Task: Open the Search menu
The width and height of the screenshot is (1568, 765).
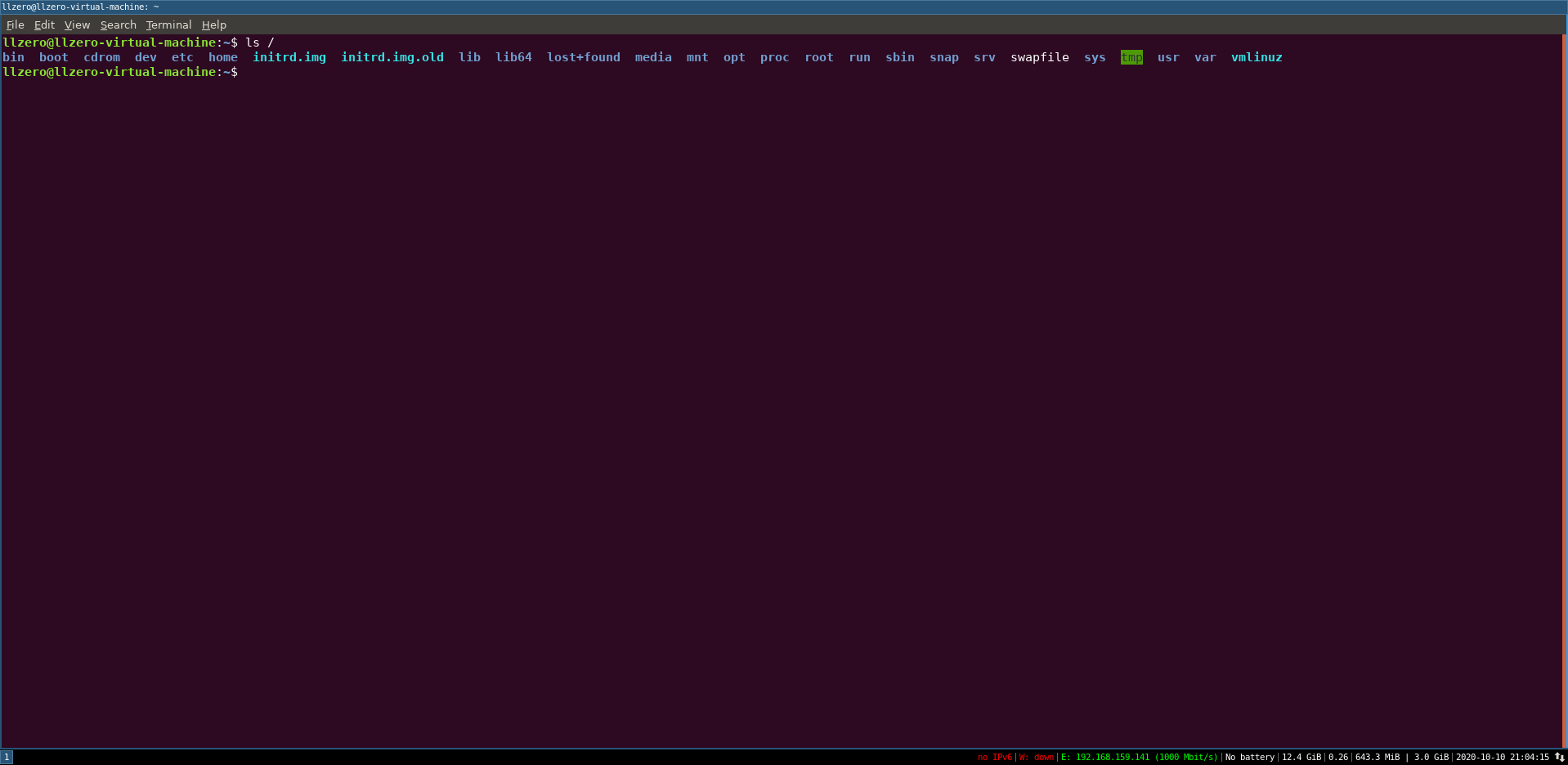Action: coord(118,25)
